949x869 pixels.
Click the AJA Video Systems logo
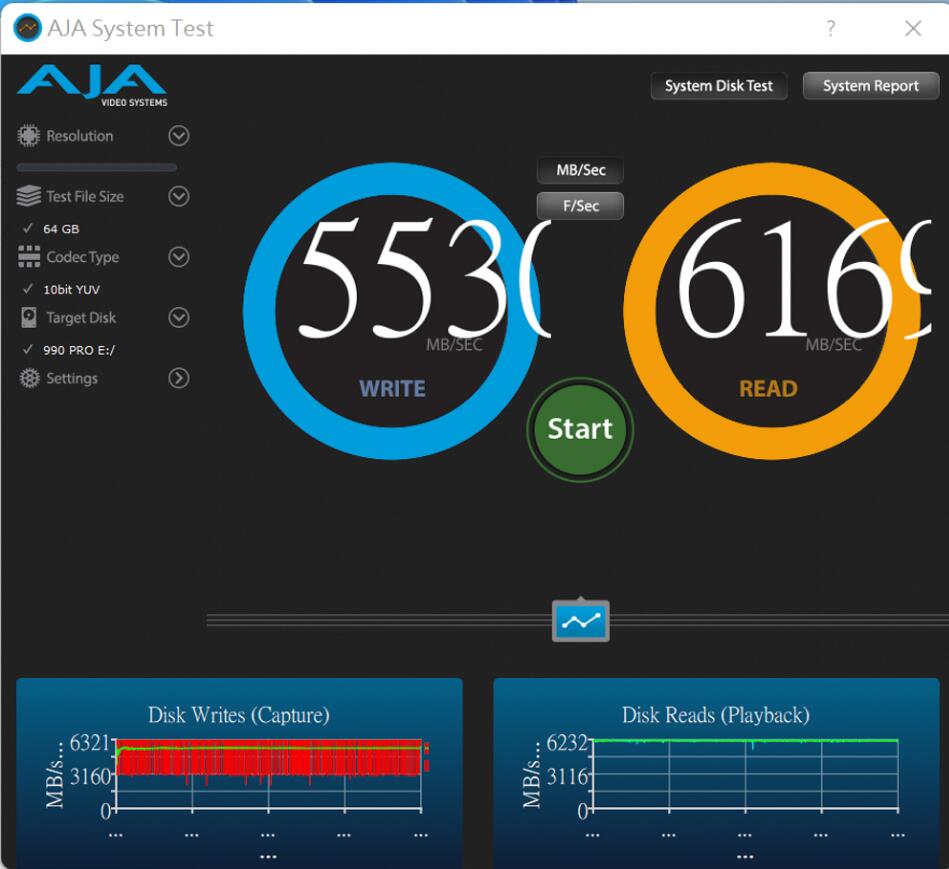click(x=92, y=85)
